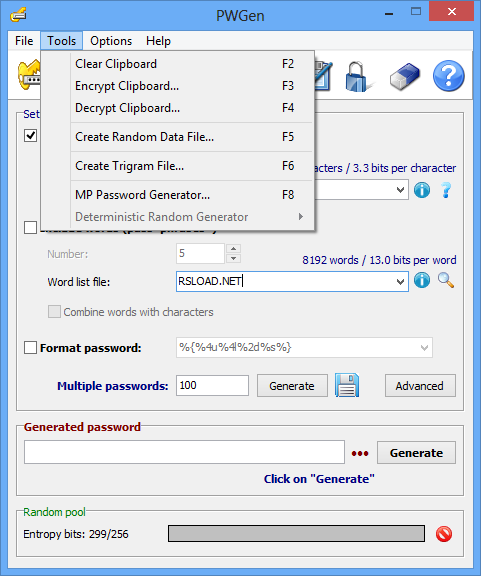Uncheck the Include characters checkbox
The width and height of the screenshot is (481, 576).
coord(30,136)
